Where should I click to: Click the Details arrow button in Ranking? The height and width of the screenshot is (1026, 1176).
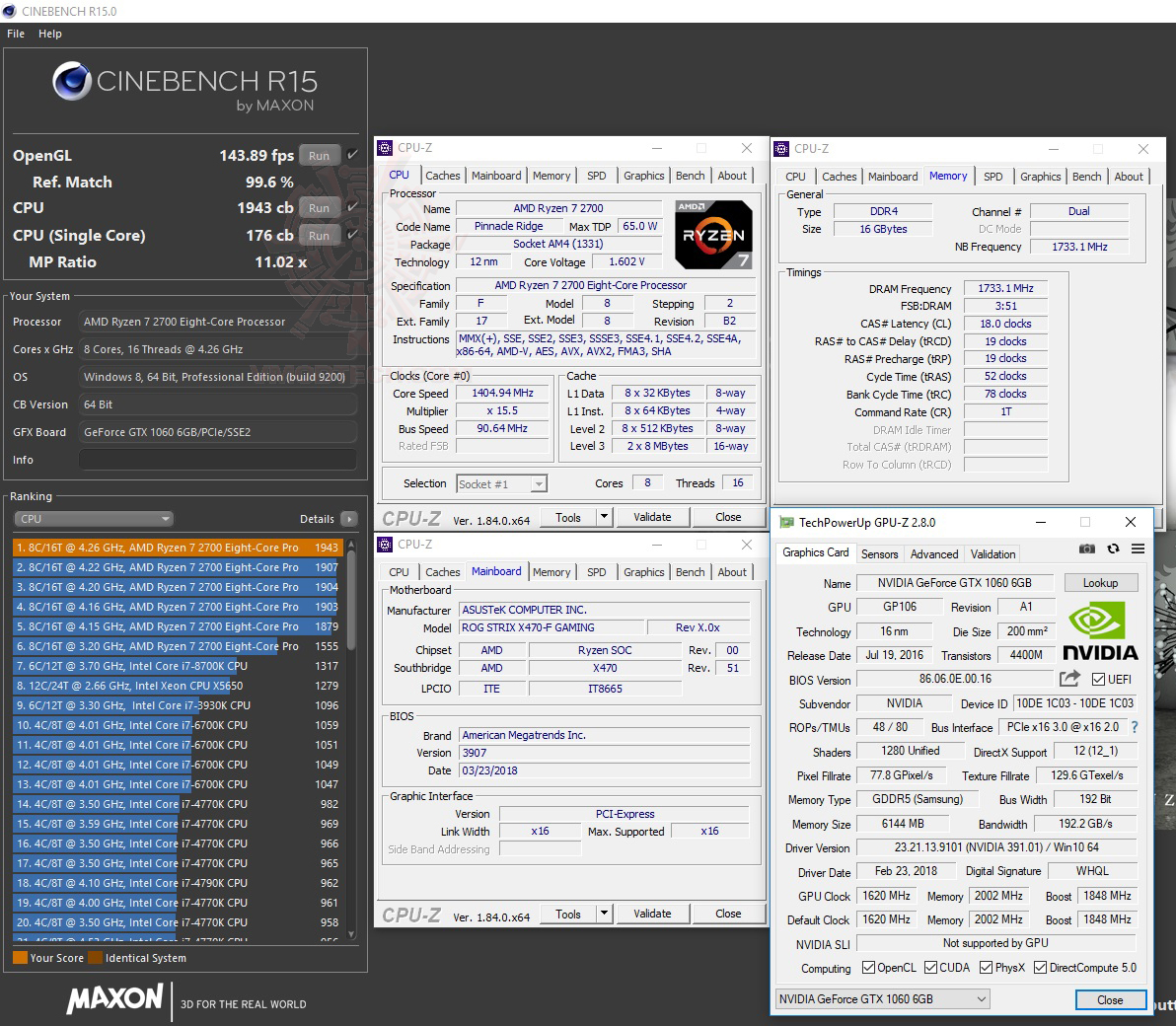348,518
